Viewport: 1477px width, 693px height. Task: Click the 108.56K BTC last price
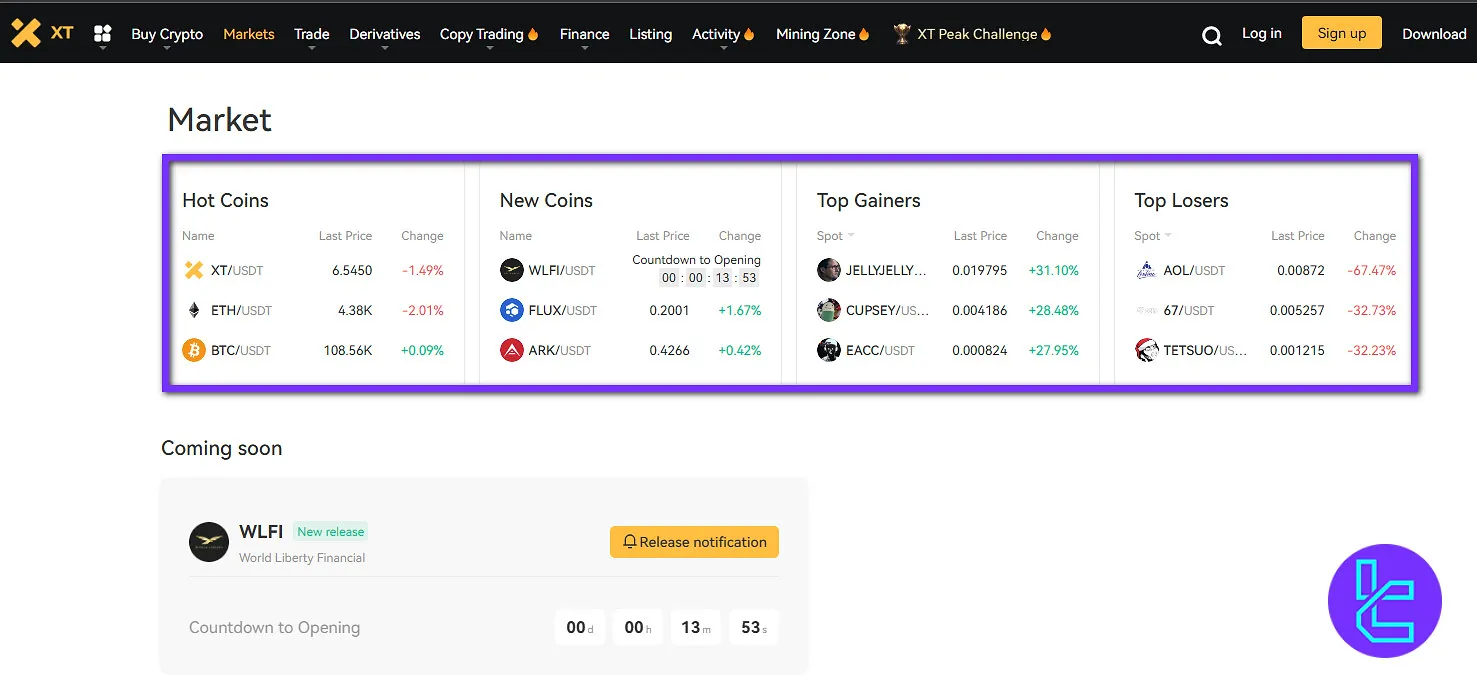[x=348, y=350]
